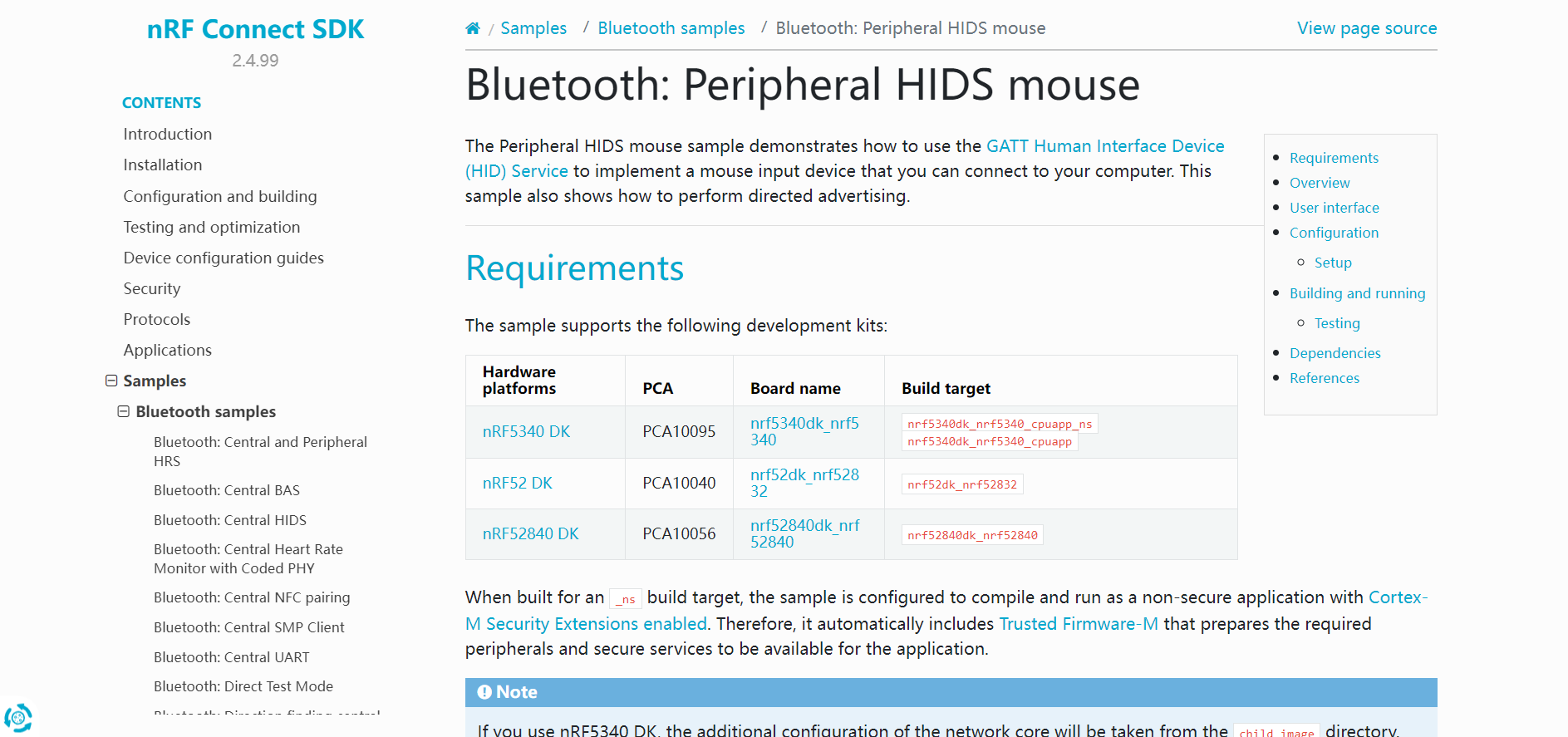Screen dimensions: 1568x737
Task: Open Introduction in contents sidebar
Action: pyautogui.click(x=168, y=134)
